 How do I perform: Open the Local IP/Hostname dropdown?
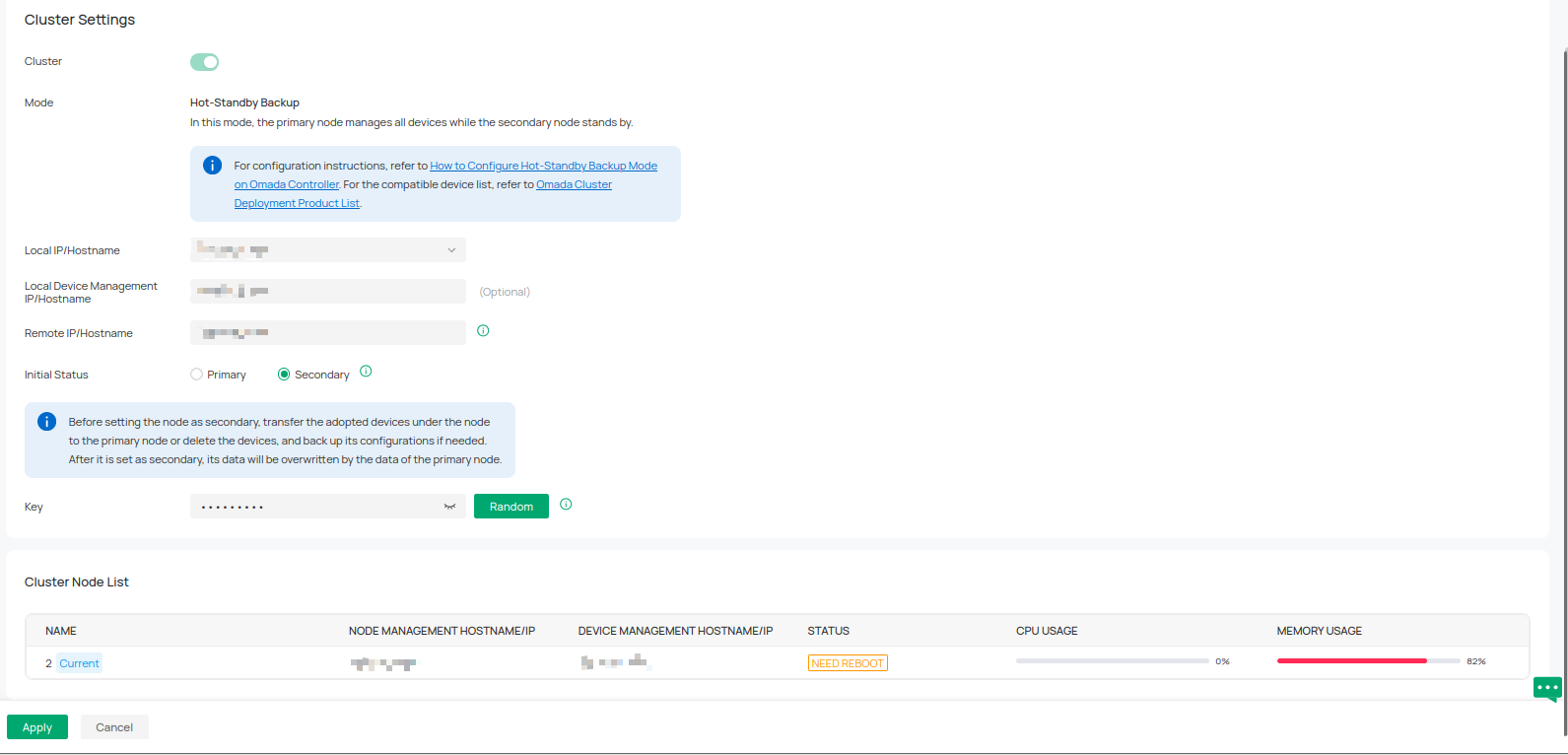click(328, 250)
